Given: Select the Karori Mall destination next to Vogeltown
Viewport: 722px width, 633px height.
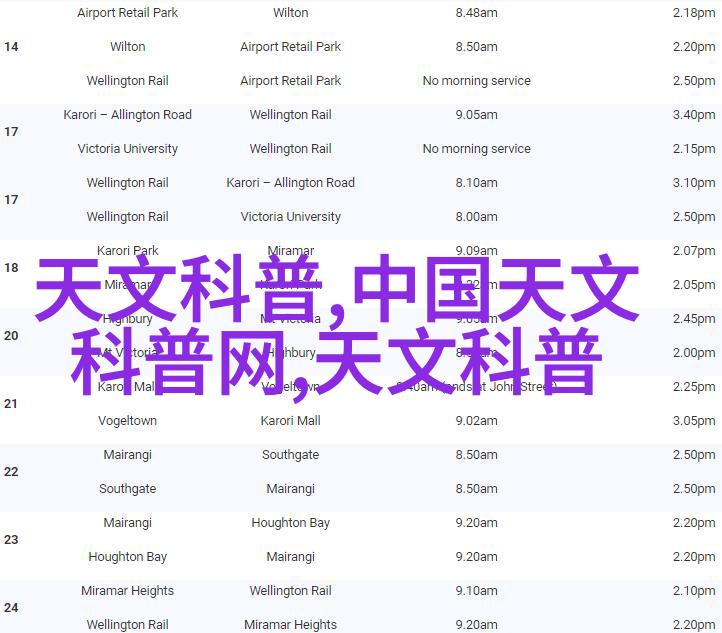Looking at the screenshot, I should click(290, 421).
